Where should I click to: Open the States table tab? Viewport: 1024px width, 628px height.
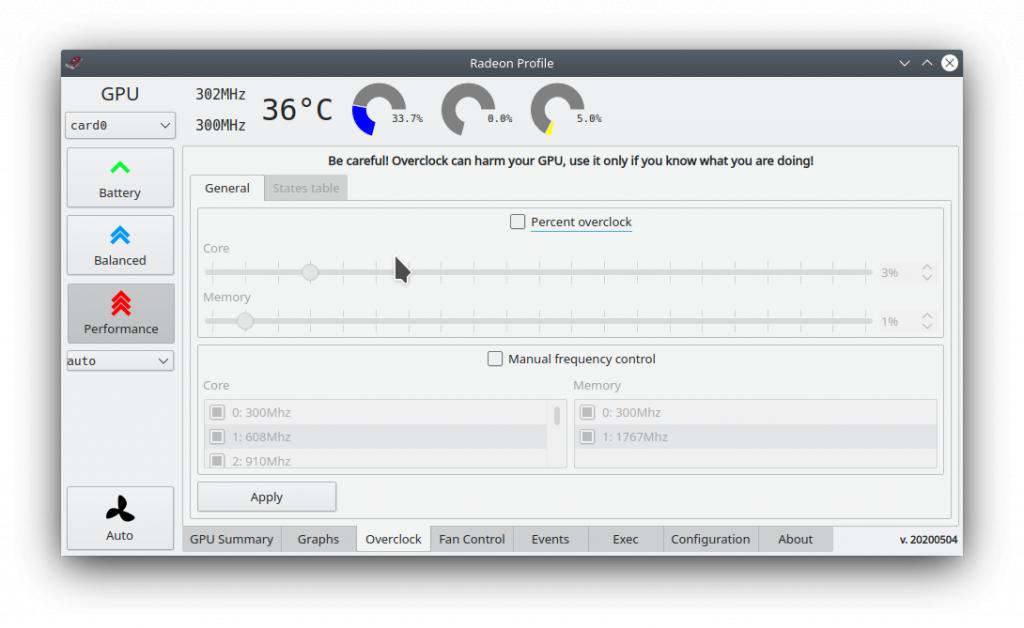pyautogui.click(x=306, y=188)
